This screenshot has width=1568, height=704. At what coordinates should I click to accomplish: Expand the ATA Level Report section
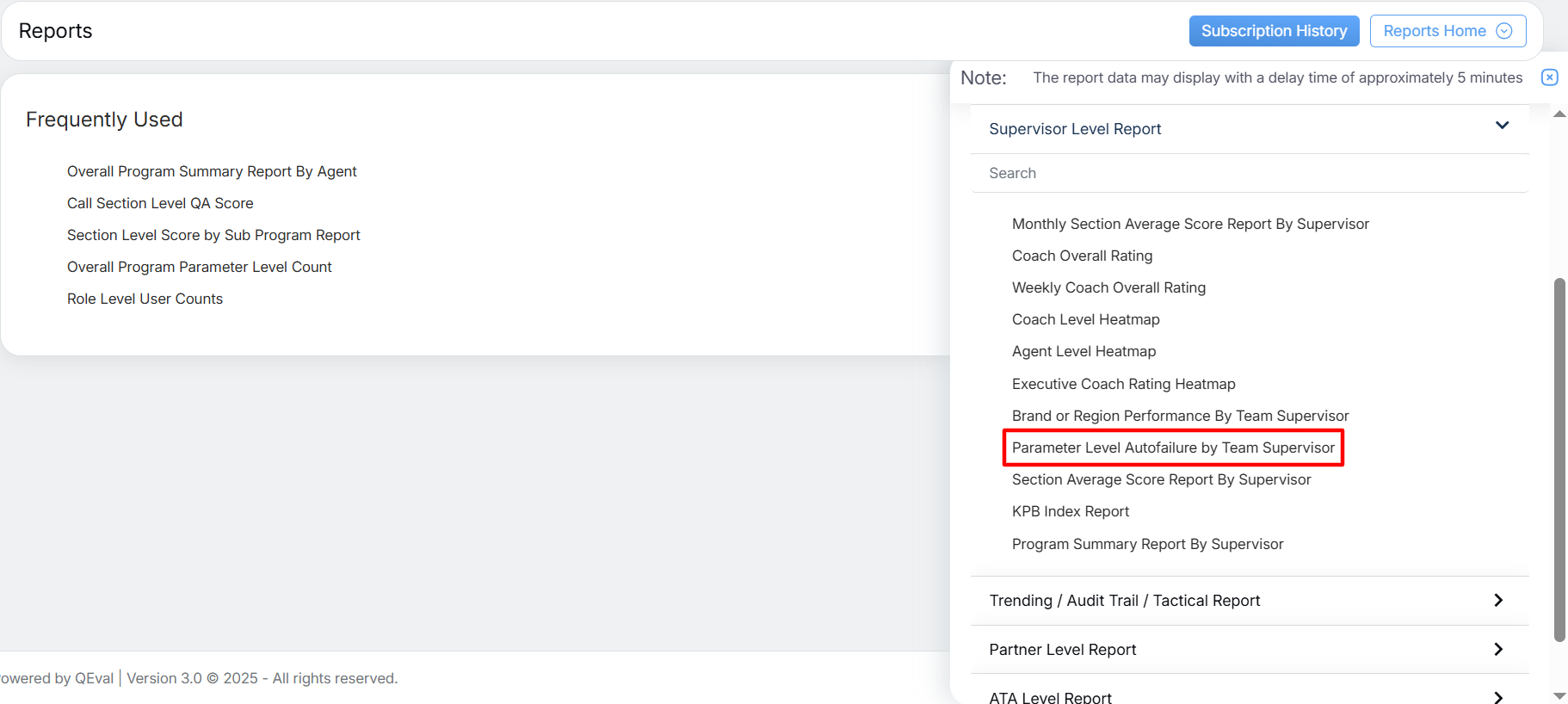[1498, 696]
